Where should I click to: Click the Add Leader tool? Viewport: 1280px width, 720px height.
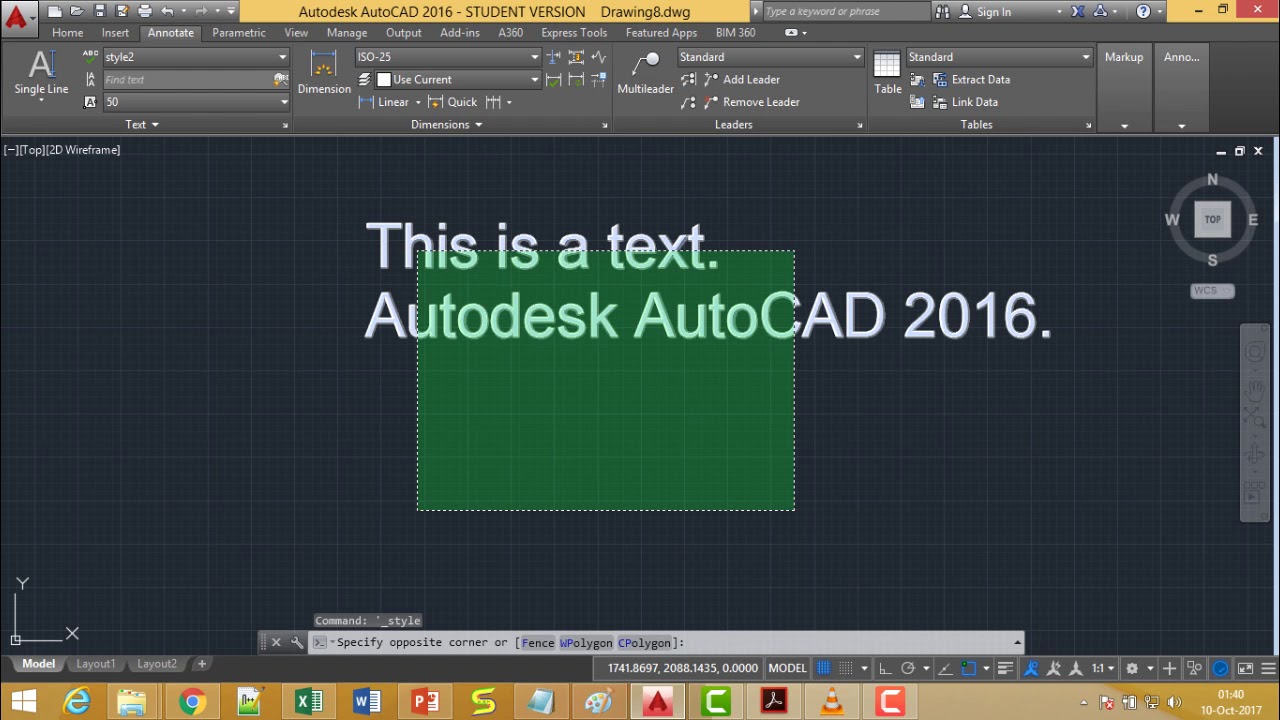click(x=741, y=80)
